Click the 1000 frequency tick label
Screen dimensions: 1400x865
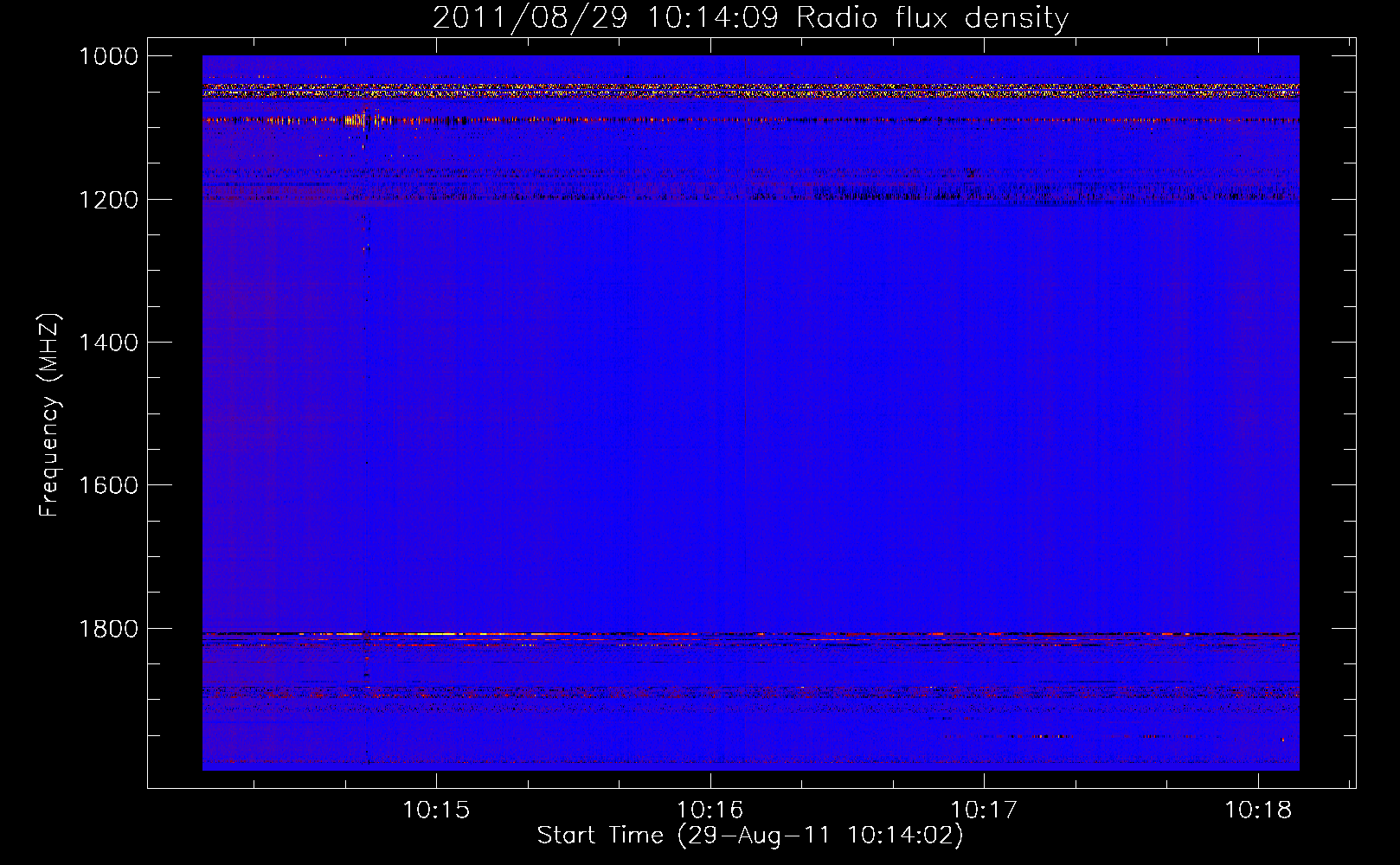click(108, 56)
